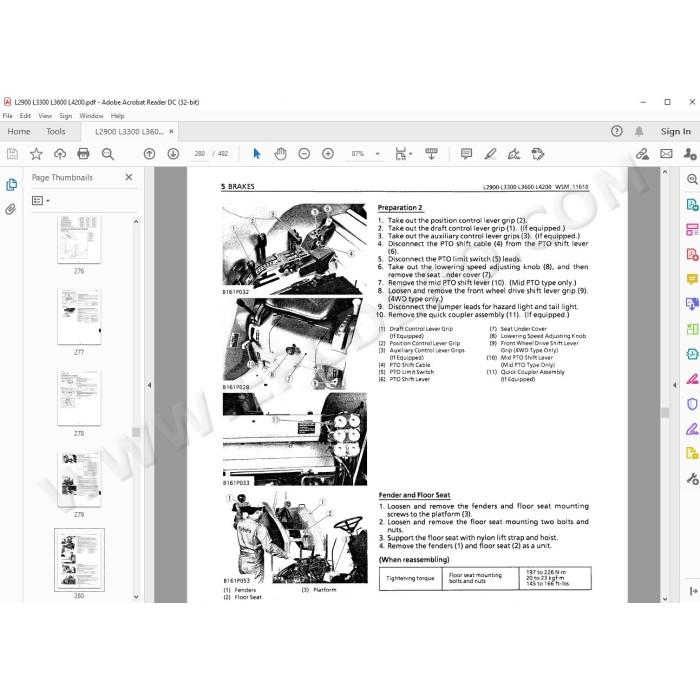Click the current page number field
This screenshot has width=700, height=700.
pyautogui.click(x=200, y=154)
